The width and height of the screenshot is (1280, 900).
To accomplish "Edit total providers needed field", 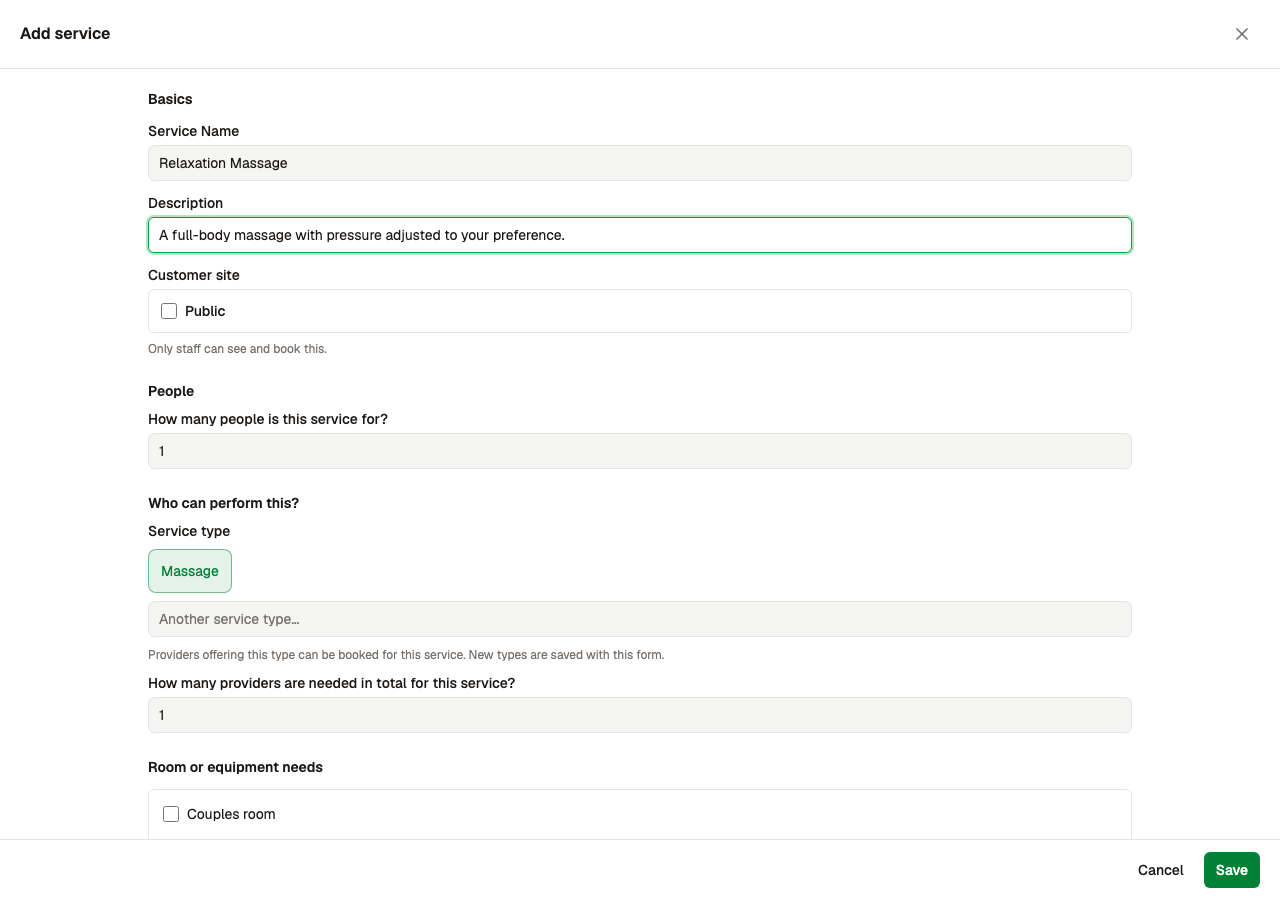I will [x=640, y=715].
